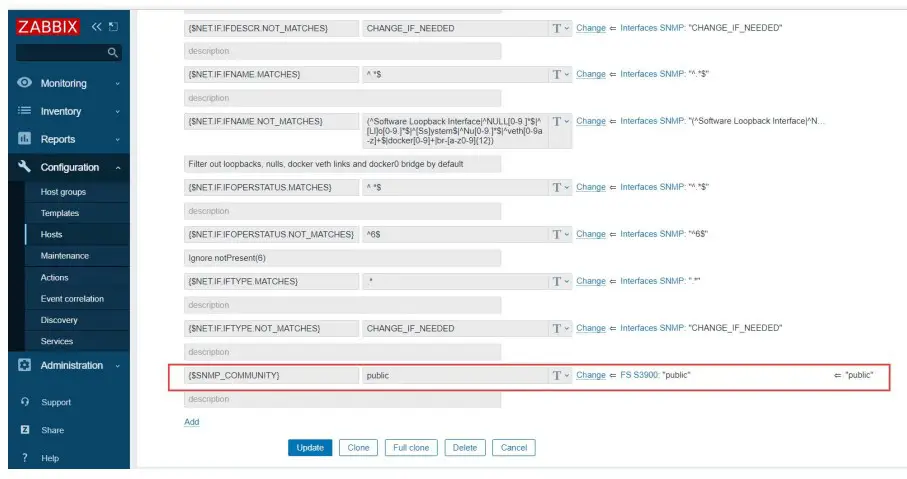Open type dropdown for IFOPERSTATUS.NOT_MATCHES macro
The image size is (907, 479).
(x=560, y=234)
